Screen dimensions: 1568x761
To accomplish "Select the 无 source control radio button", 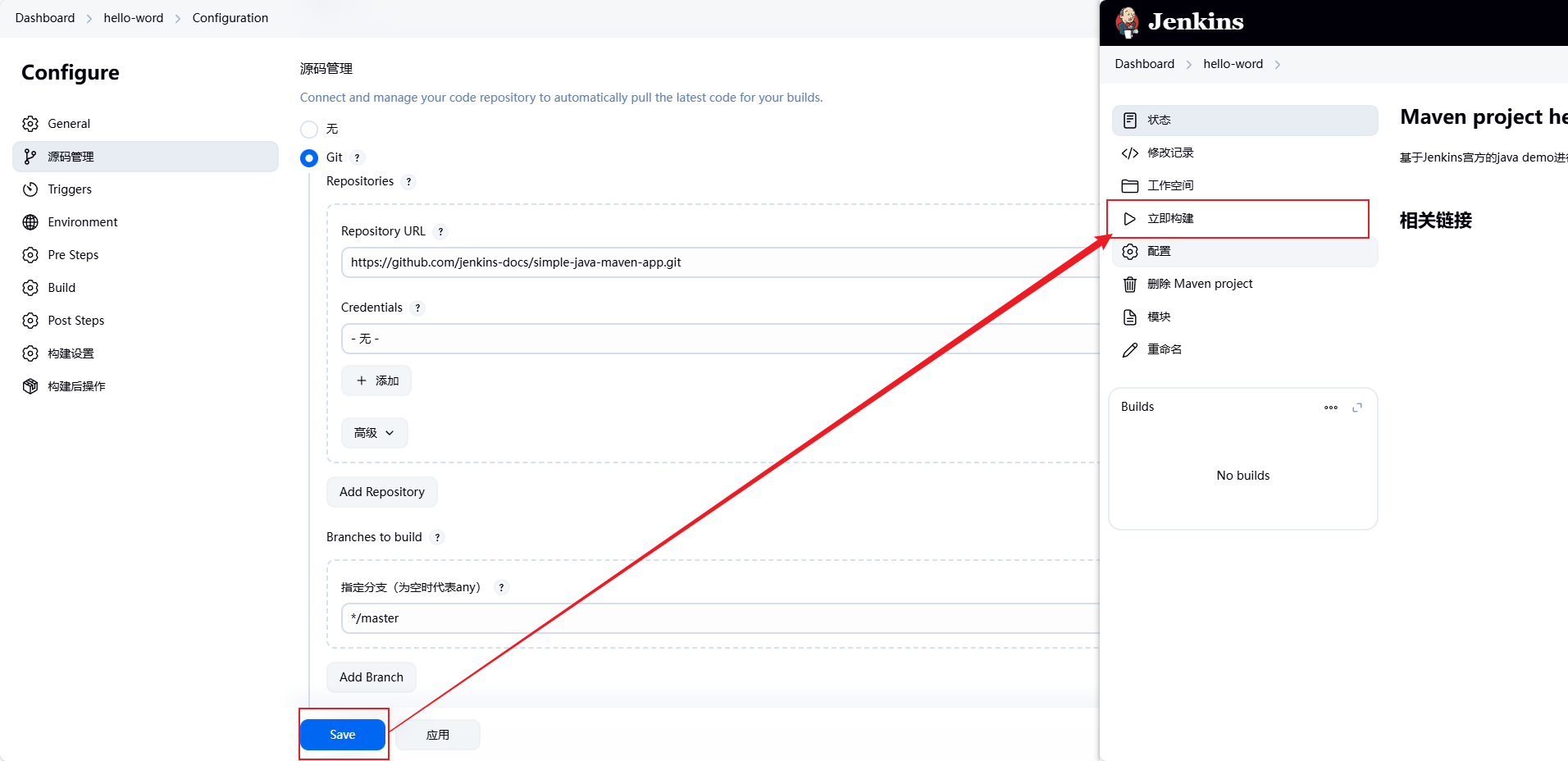I will (x=309, y=129).
